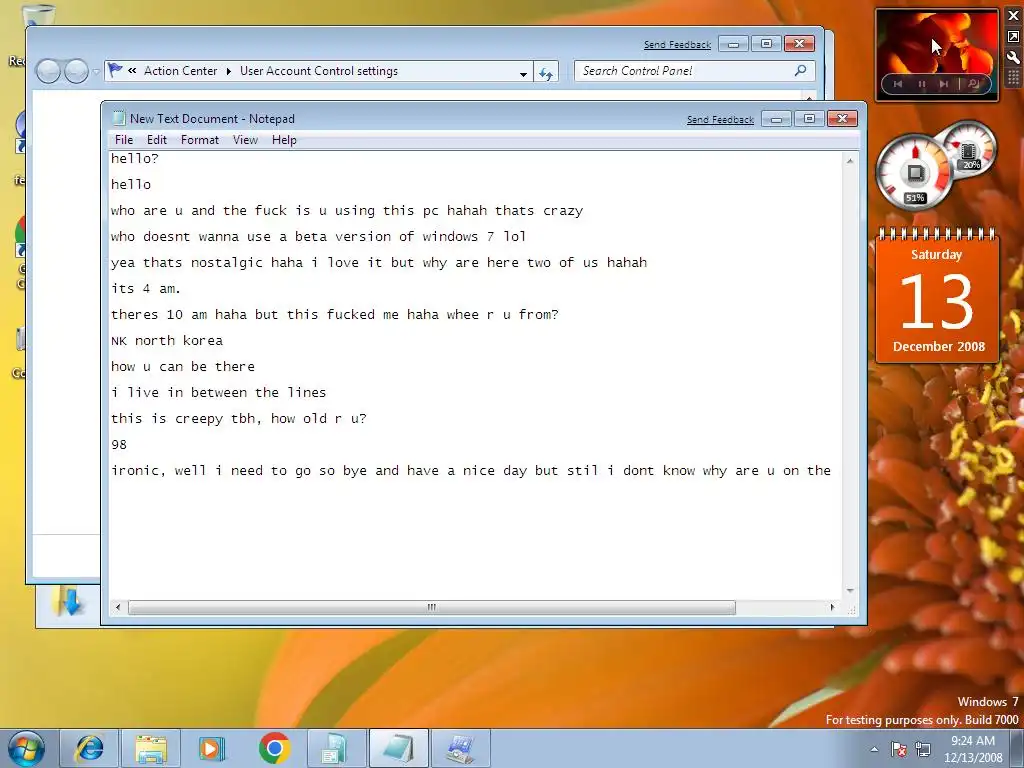Screen dimensions: 1024x768
Task: Open the address bar history dropdown
Action: (523, 73)
